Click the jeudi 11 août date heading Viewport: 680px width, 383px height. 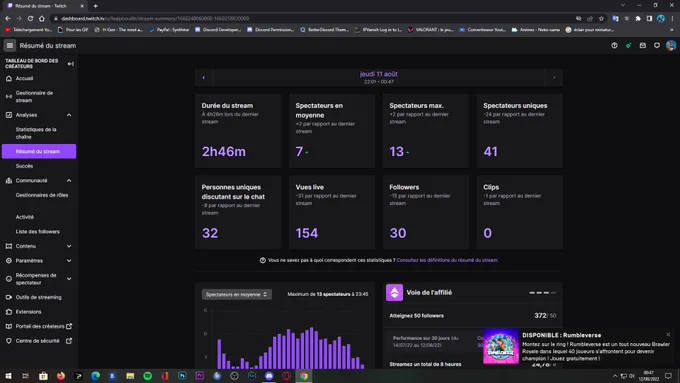pos(379,74)
